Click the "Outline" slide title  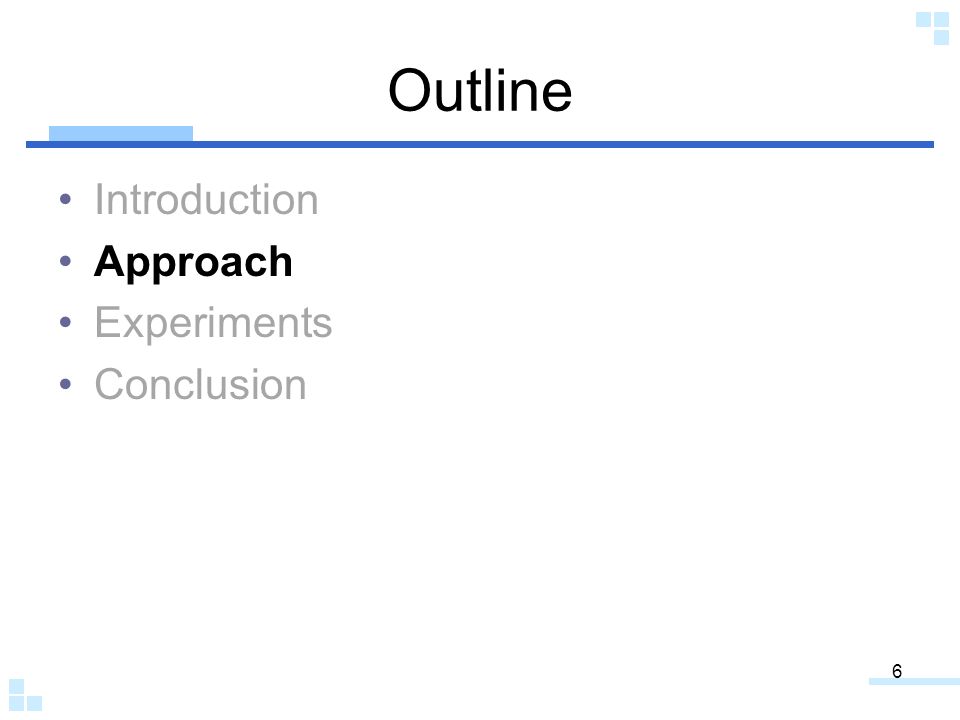[480, 91]
